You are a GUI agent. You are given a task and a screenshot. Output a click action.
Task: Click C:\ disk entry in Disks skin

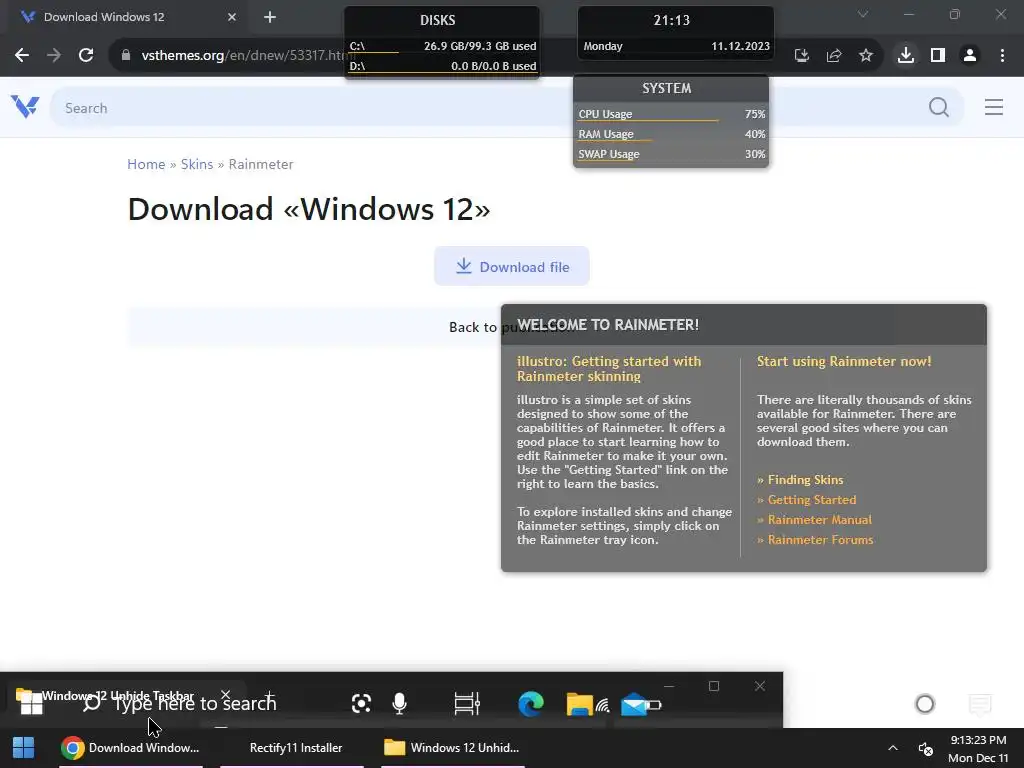coord(442,46)
